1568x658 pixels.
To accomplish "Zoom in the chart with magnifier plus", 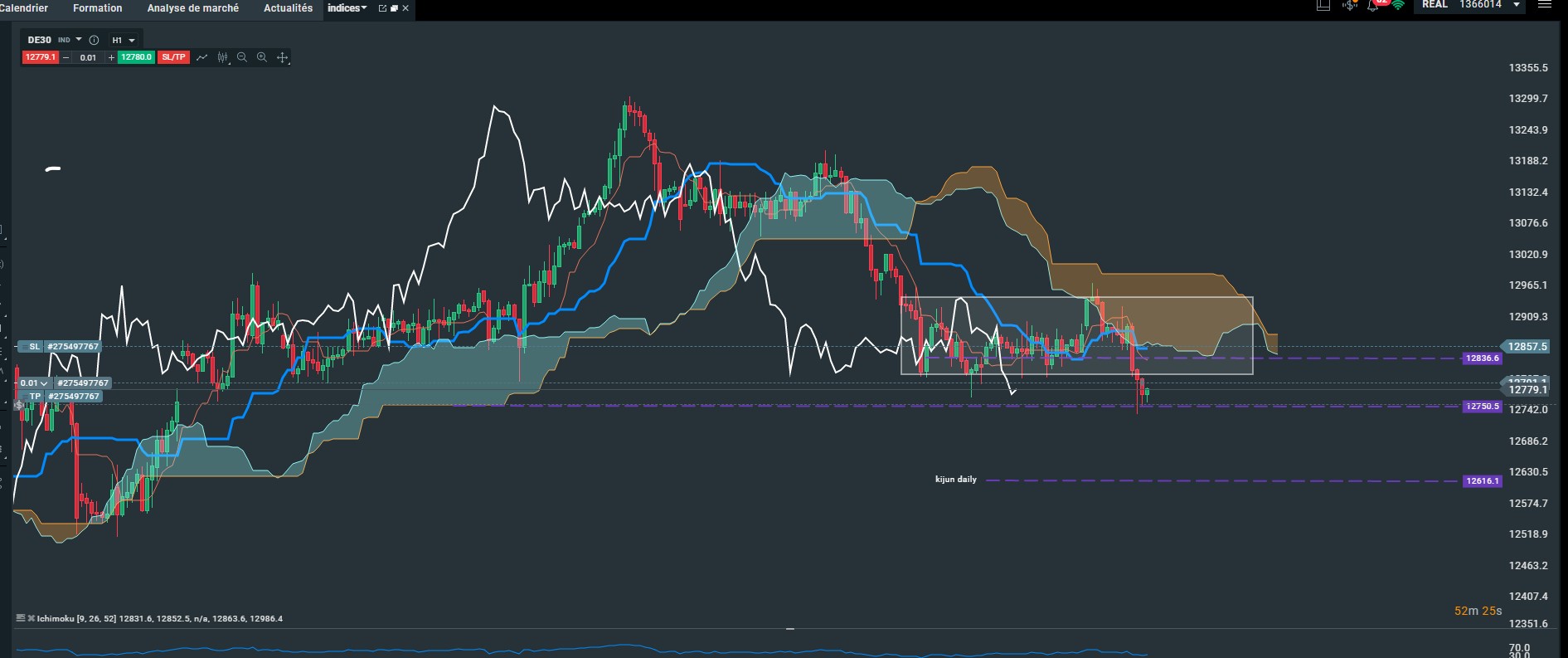I will (x=262, y=57).
